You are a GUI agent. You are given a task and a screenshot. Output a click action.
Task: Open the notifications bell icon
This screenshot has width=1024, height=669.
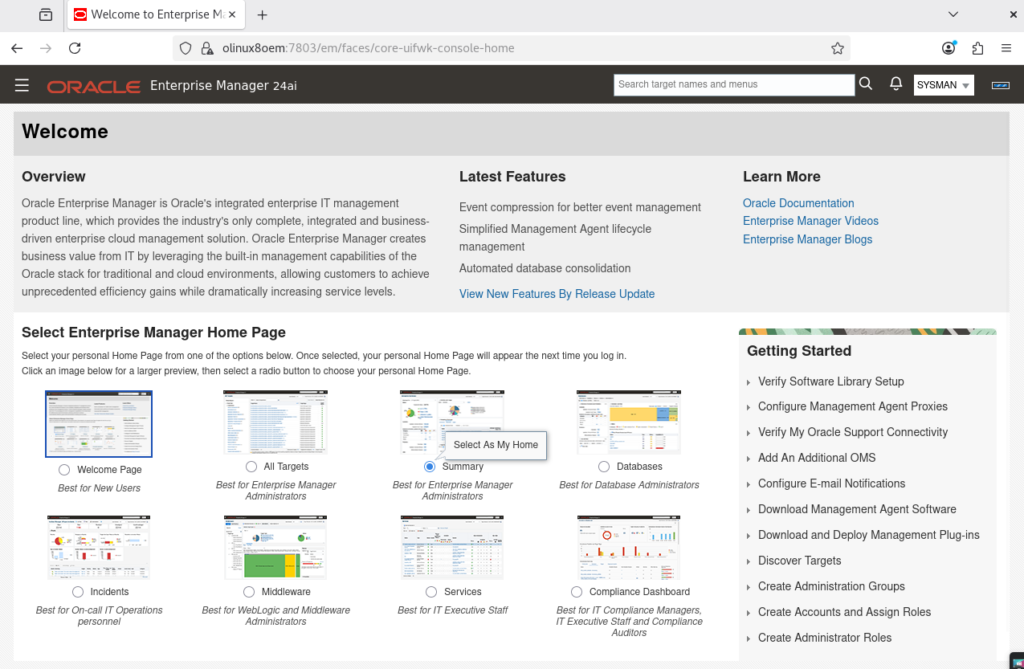point(896,85)
